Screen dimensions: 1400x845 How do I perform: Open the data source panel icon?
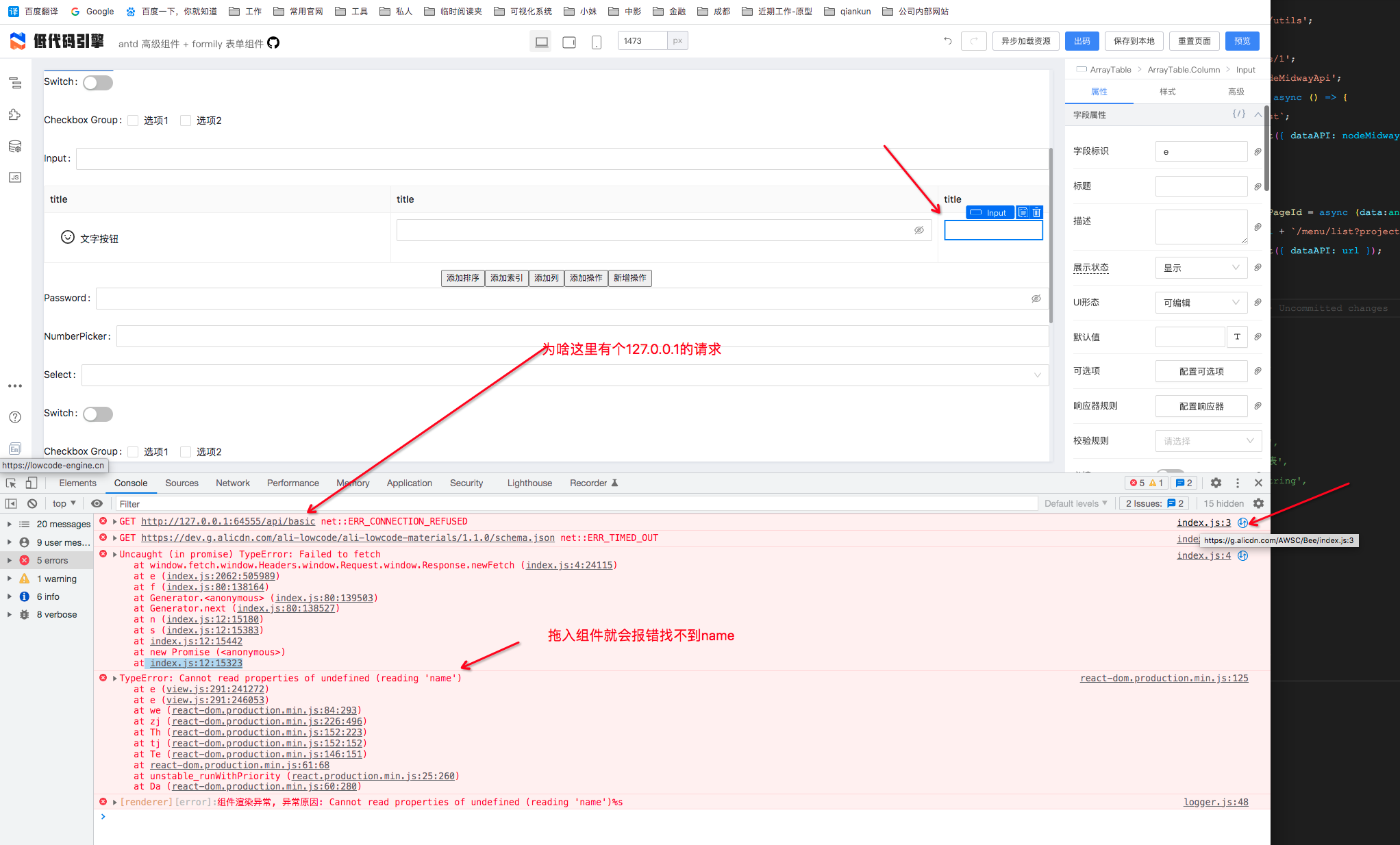15,146
